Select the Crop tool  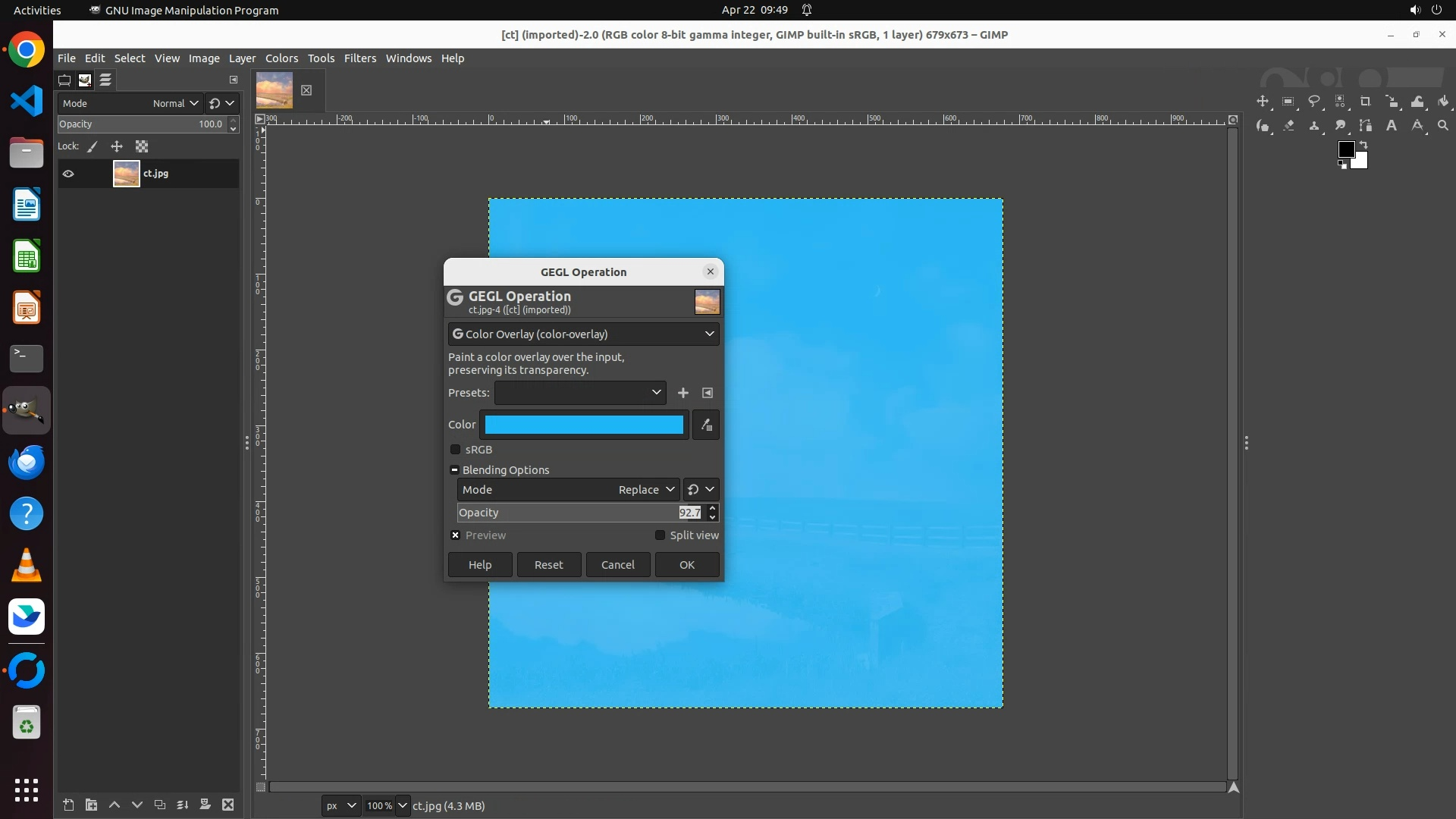(1366, 102)
